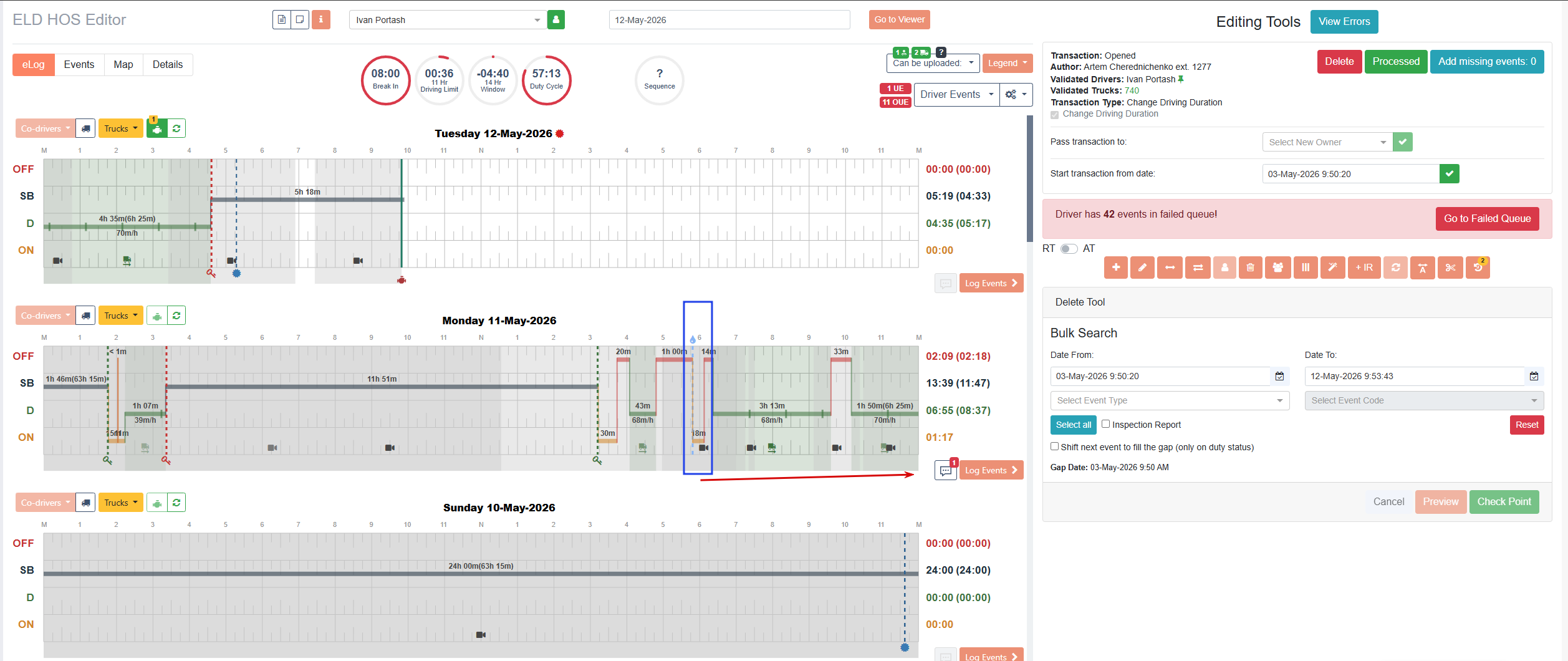Select the magic wand tool
The image size is (1568, 661).
[1332, 268]
